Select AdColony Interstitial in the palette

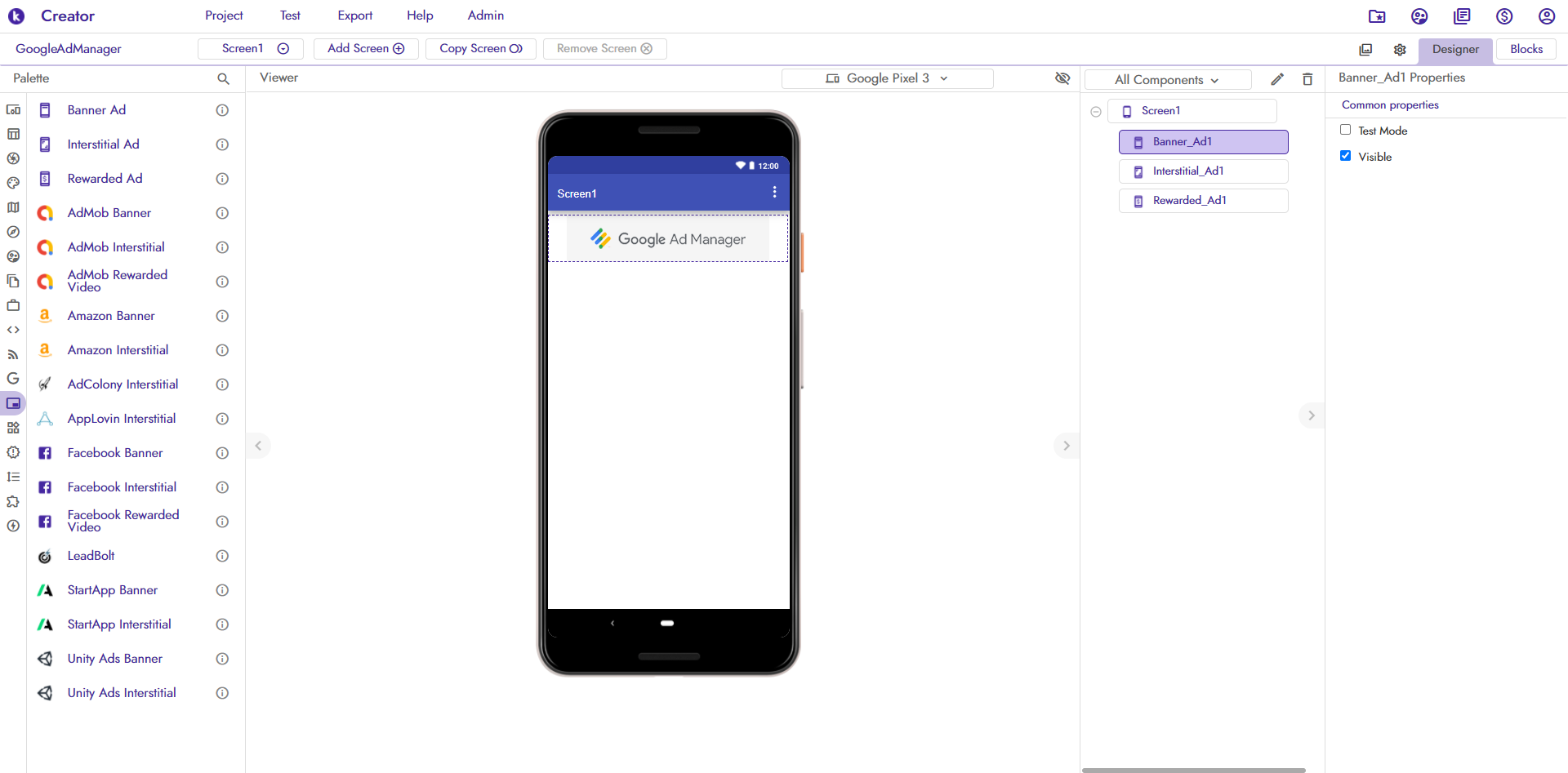pyautogui.click(x=122, y=384)
